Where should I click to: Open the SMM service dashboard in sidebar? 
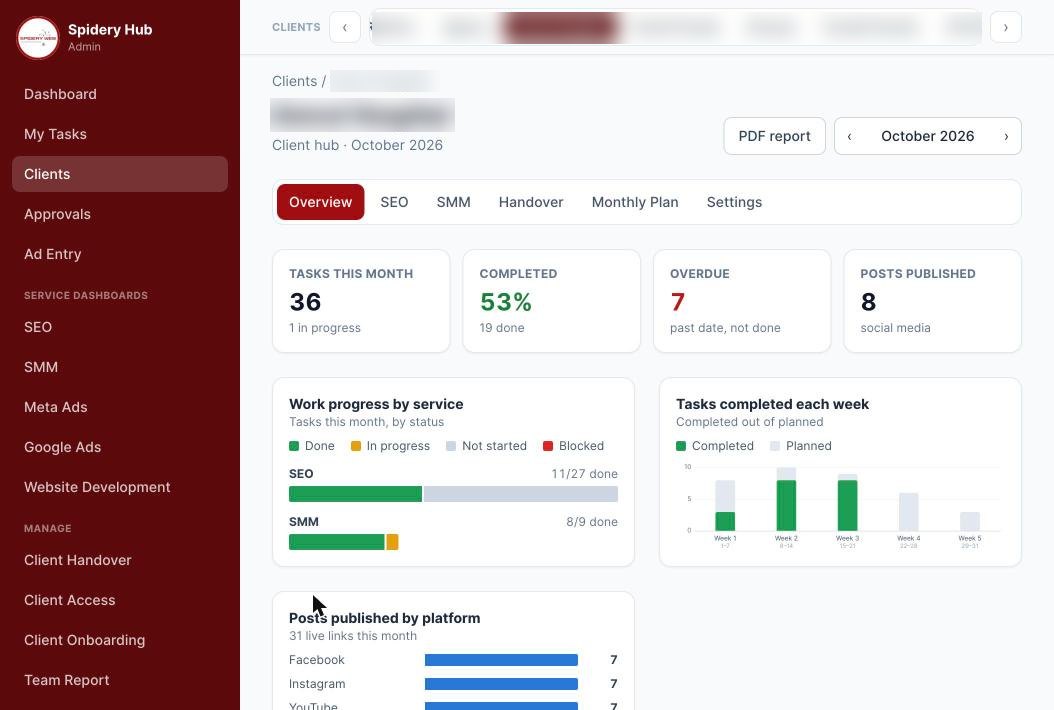point(120,367)
